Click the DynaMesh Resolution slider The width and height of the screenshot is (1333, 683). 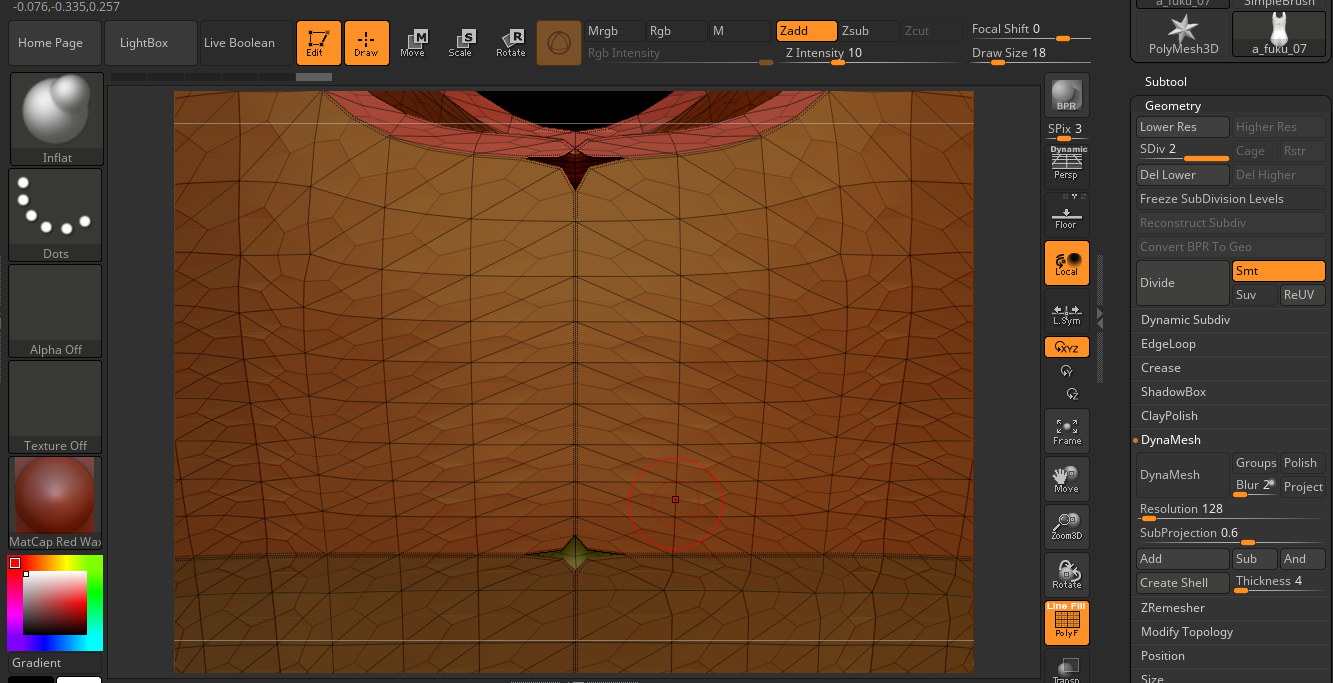(1231, 511)
